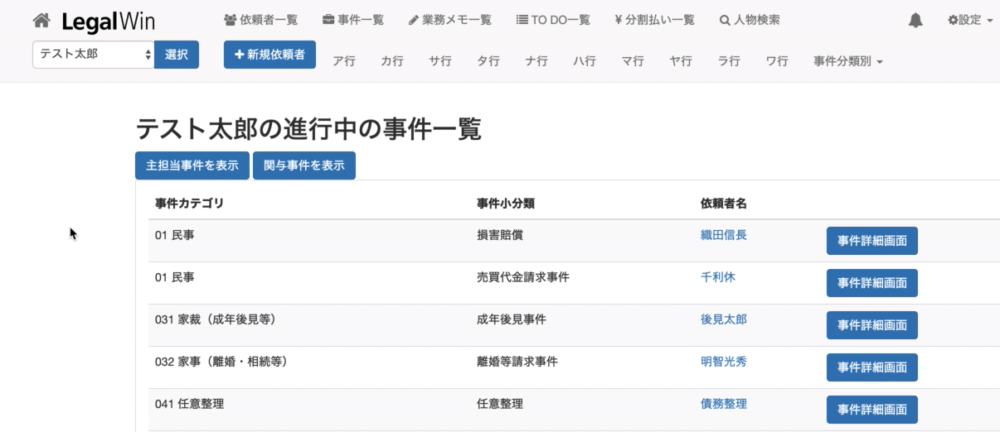Open 業務メモ一覧 memo list
1000x432 pixels.
450,20
